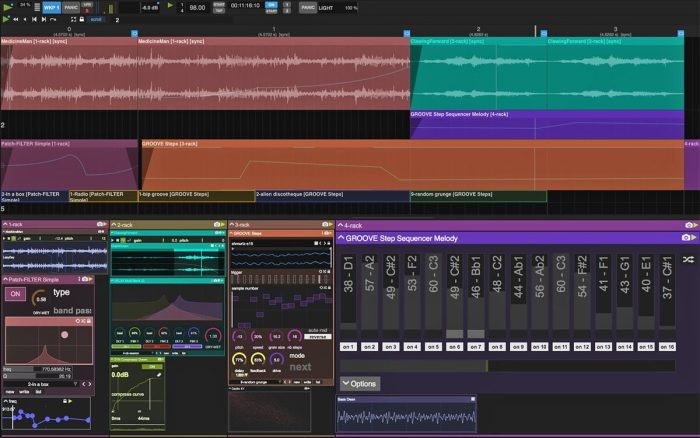700x438 pixels.
Task: Collapse the 2-rack panel
Action: click(113, 225)
